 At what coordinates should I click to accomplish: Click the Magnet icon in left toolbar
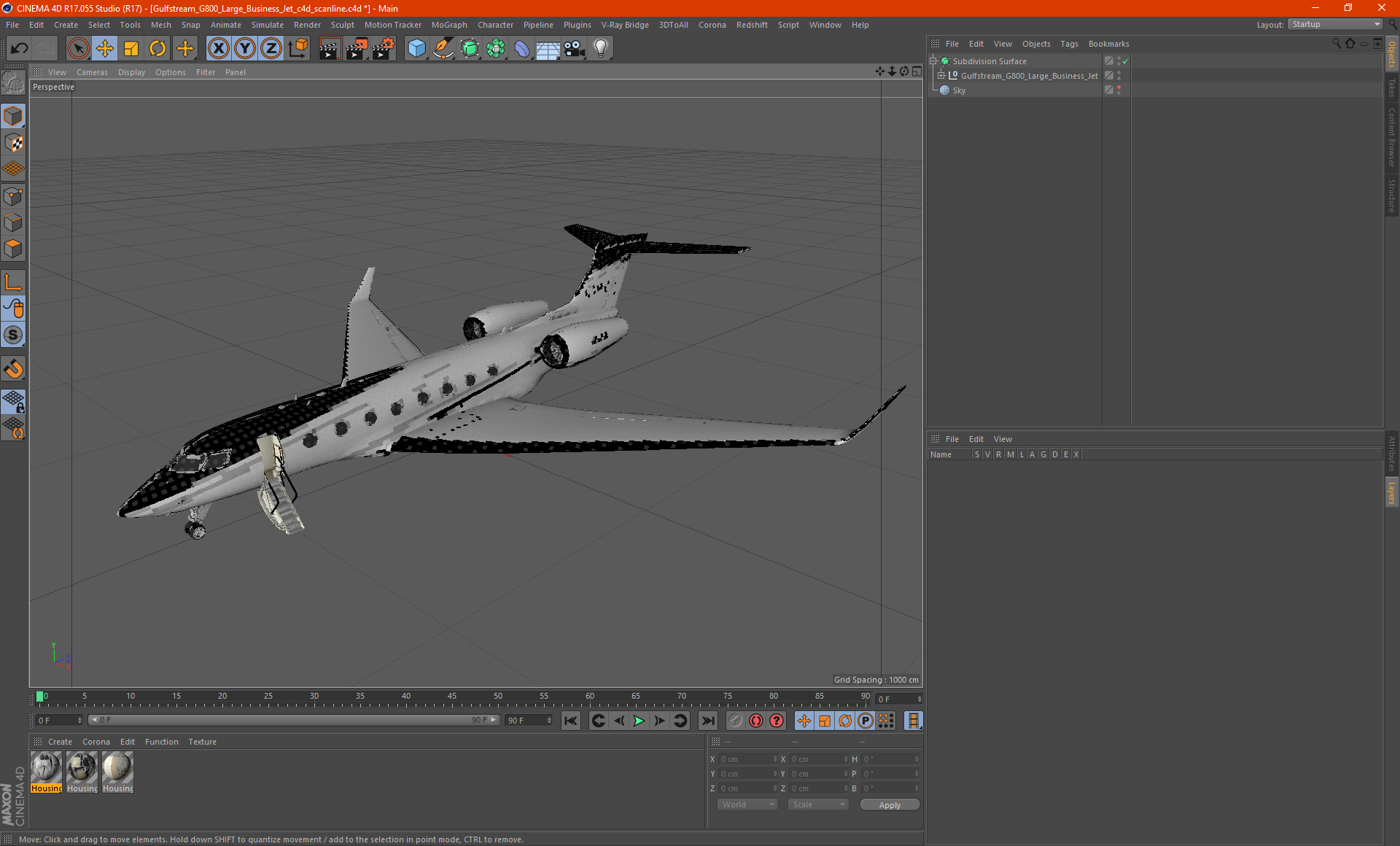pyautogui.click(x=13, y=368)
